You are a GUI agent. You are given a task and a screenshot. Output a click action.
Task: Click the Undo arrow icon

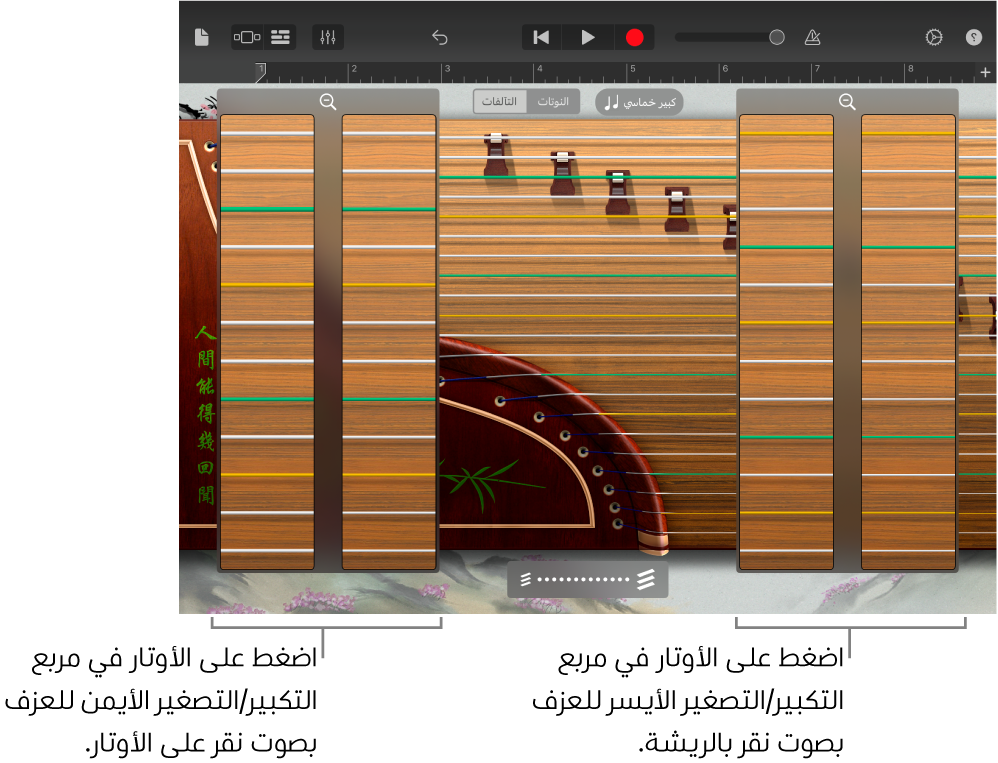[x=439, y=37]
